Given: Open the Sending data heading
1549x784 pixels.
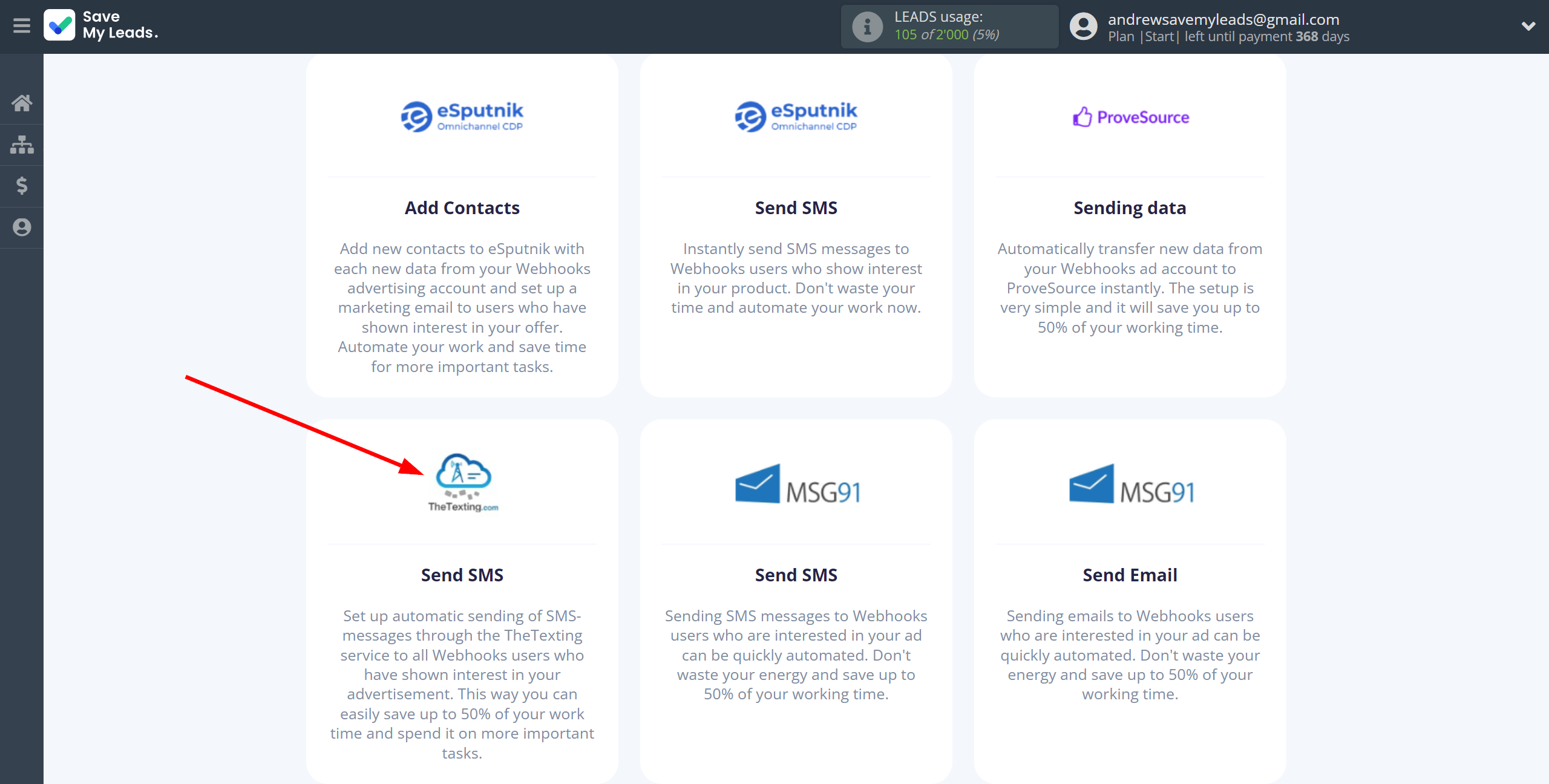Looking at the screenshot, I should (x=1130, y=208).
